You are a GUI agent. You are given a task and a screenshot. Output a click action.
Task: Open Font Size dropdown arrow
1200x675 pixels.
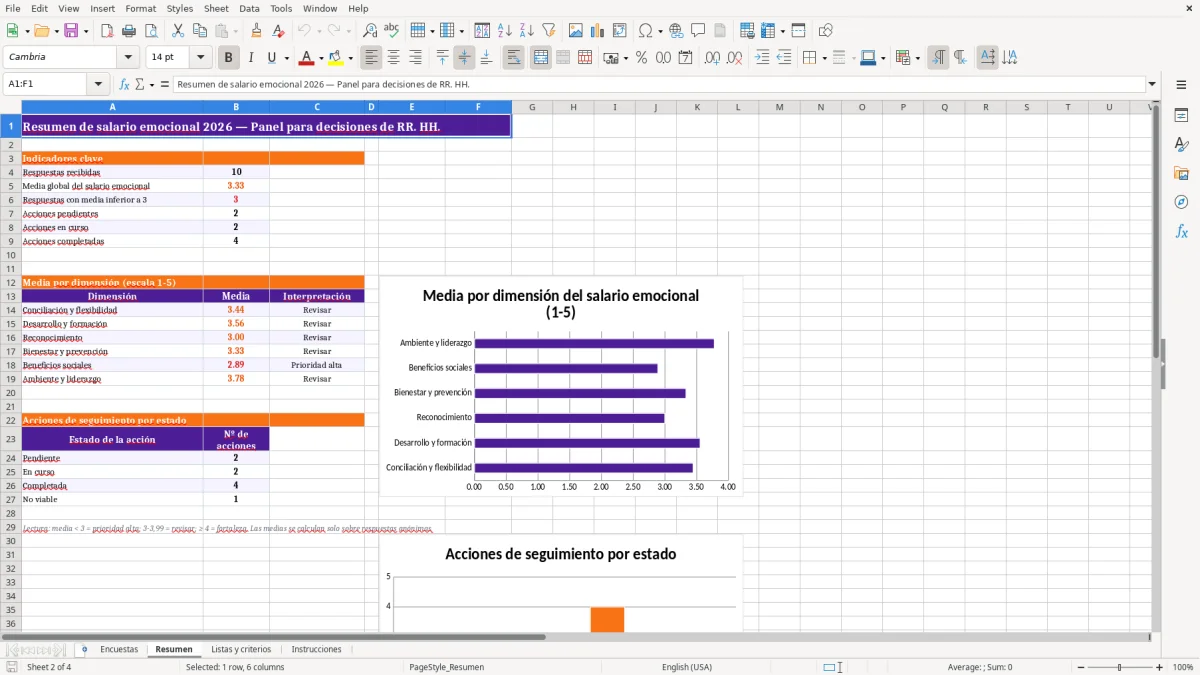point(200,58)
